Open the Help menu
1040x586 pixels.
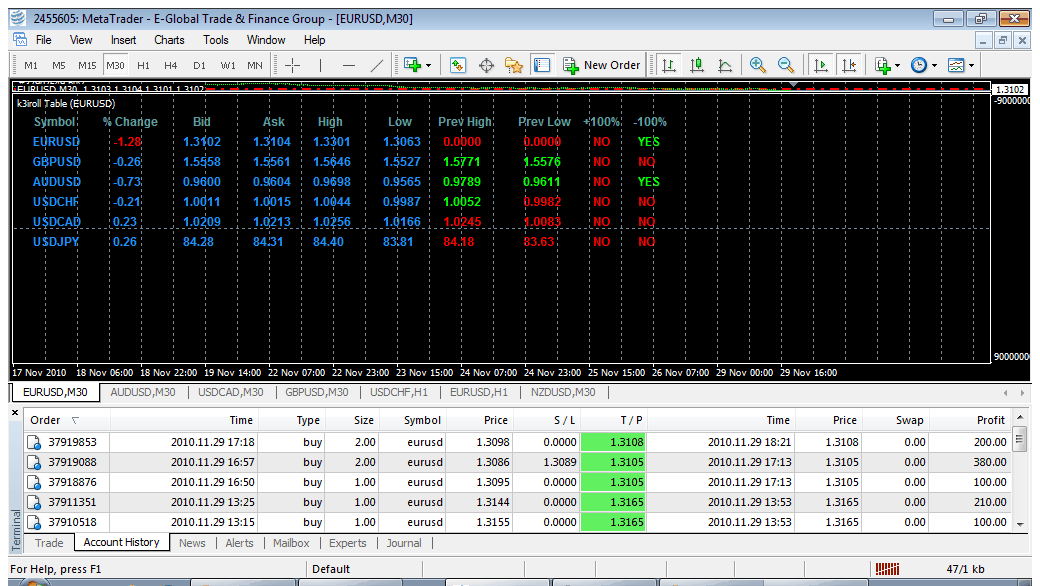click(x=314, y=40)
